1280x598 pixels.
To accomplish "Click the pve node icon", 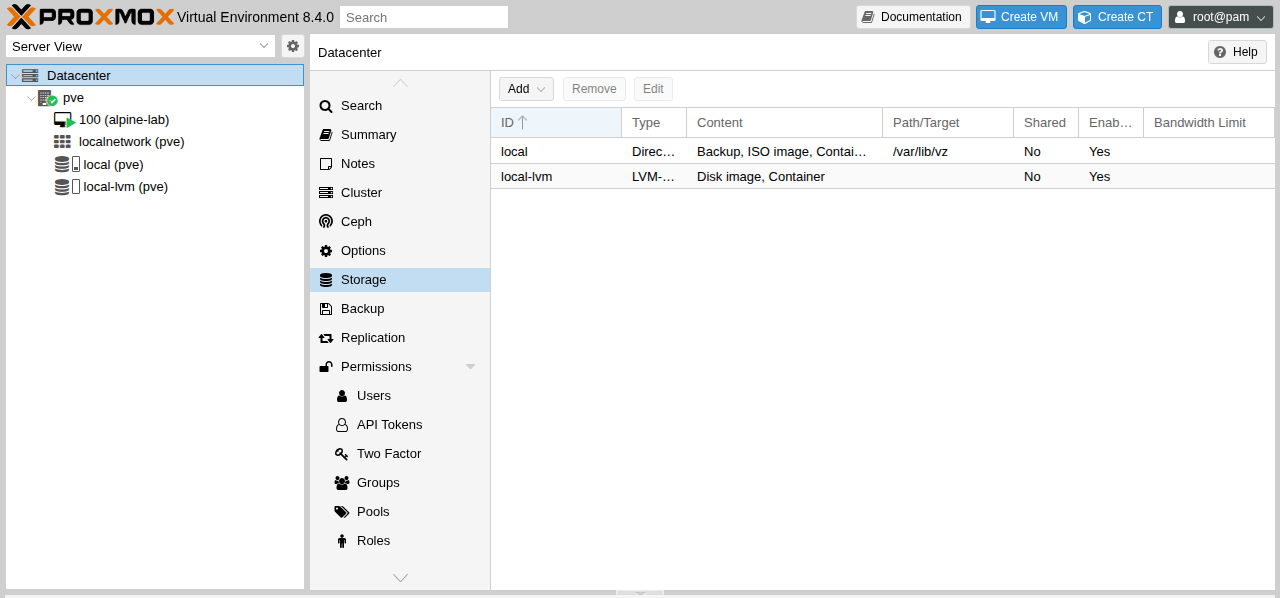I will point(47,98).
